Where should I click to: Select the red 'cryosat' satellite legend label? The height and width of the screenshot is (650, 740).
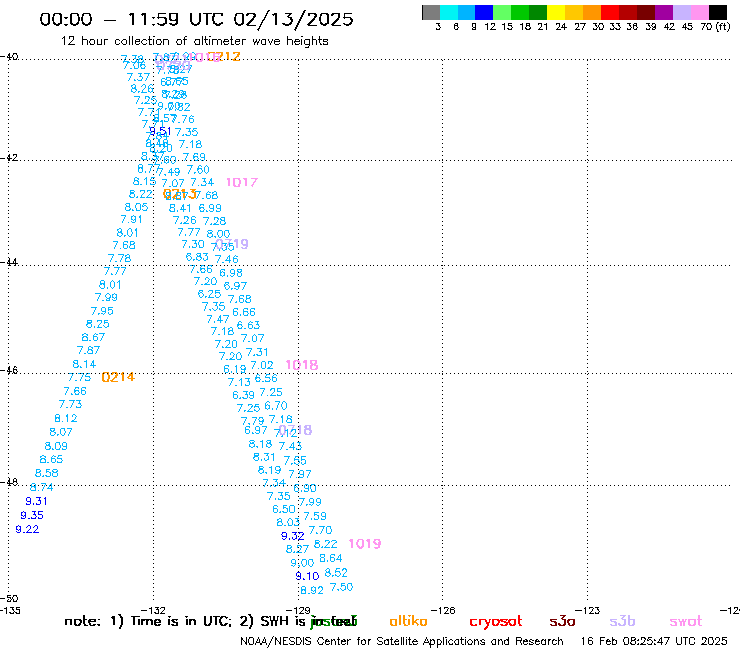(496, 621)
